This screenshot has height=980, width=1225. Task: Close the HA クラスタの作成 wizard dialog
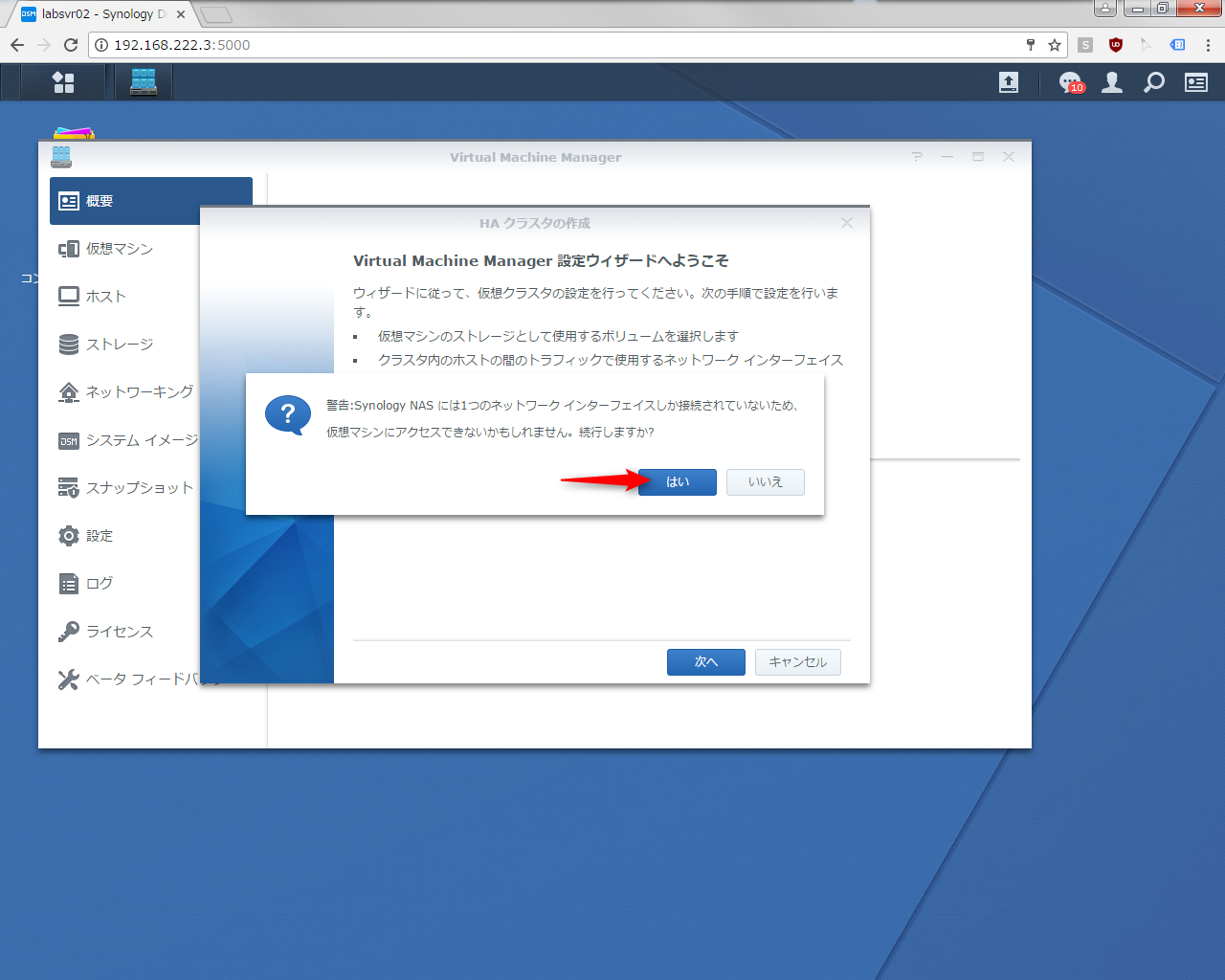click(847, 223)
